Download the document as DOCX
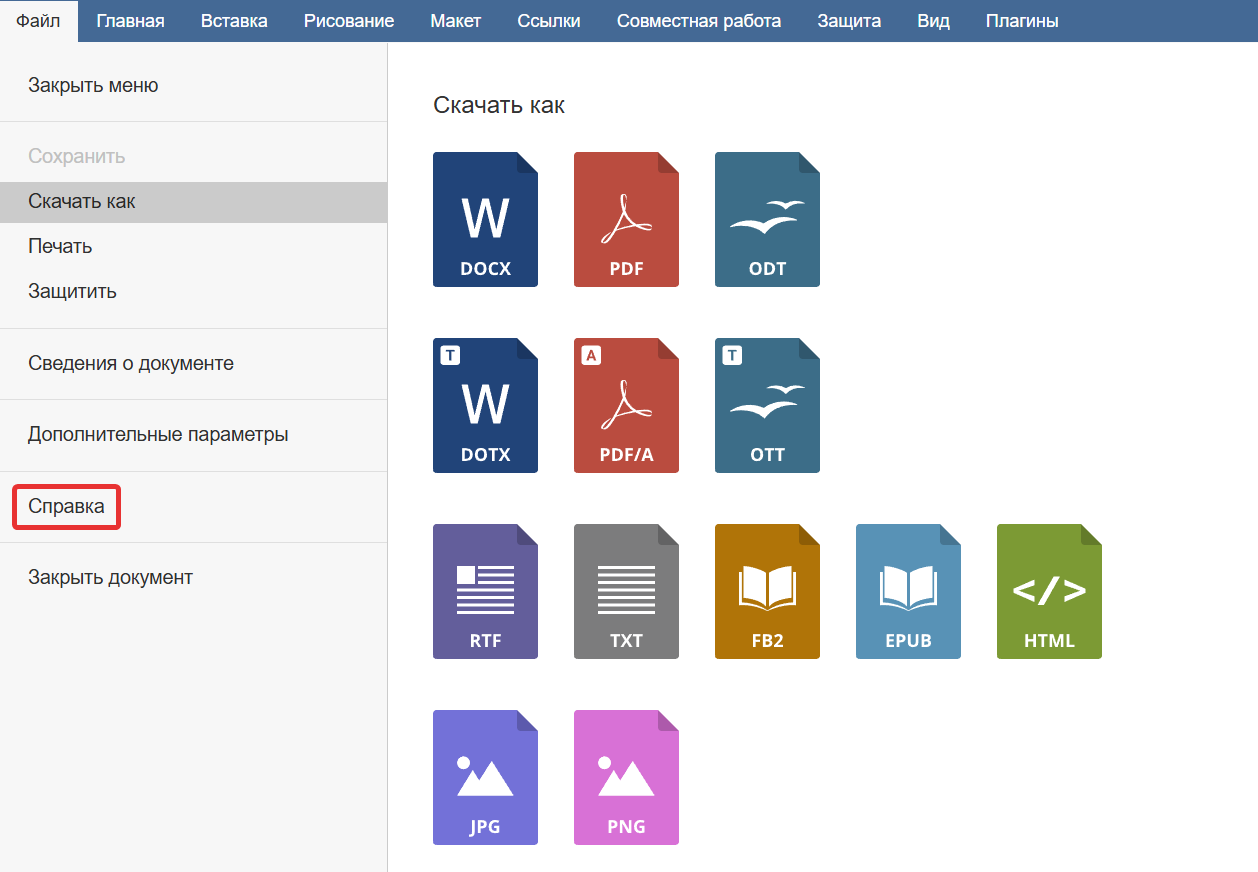The image size is (1258, 872). (x=485, y=219)
